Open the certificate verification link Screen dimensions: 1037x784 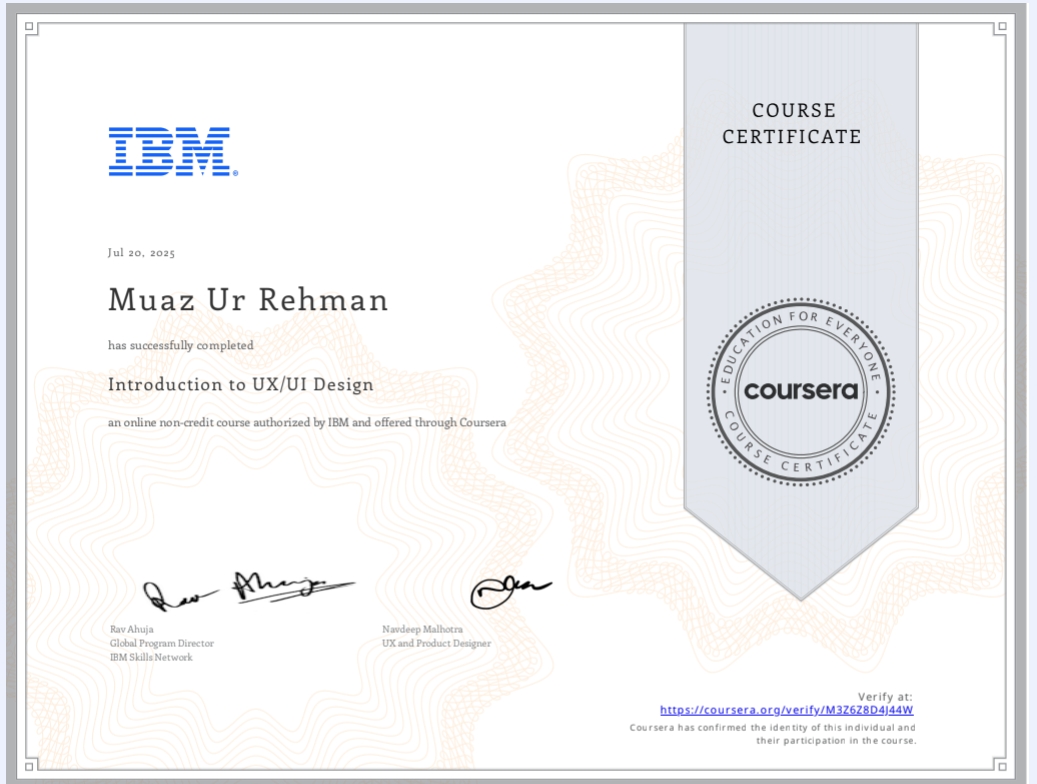(x=788, y=710)
